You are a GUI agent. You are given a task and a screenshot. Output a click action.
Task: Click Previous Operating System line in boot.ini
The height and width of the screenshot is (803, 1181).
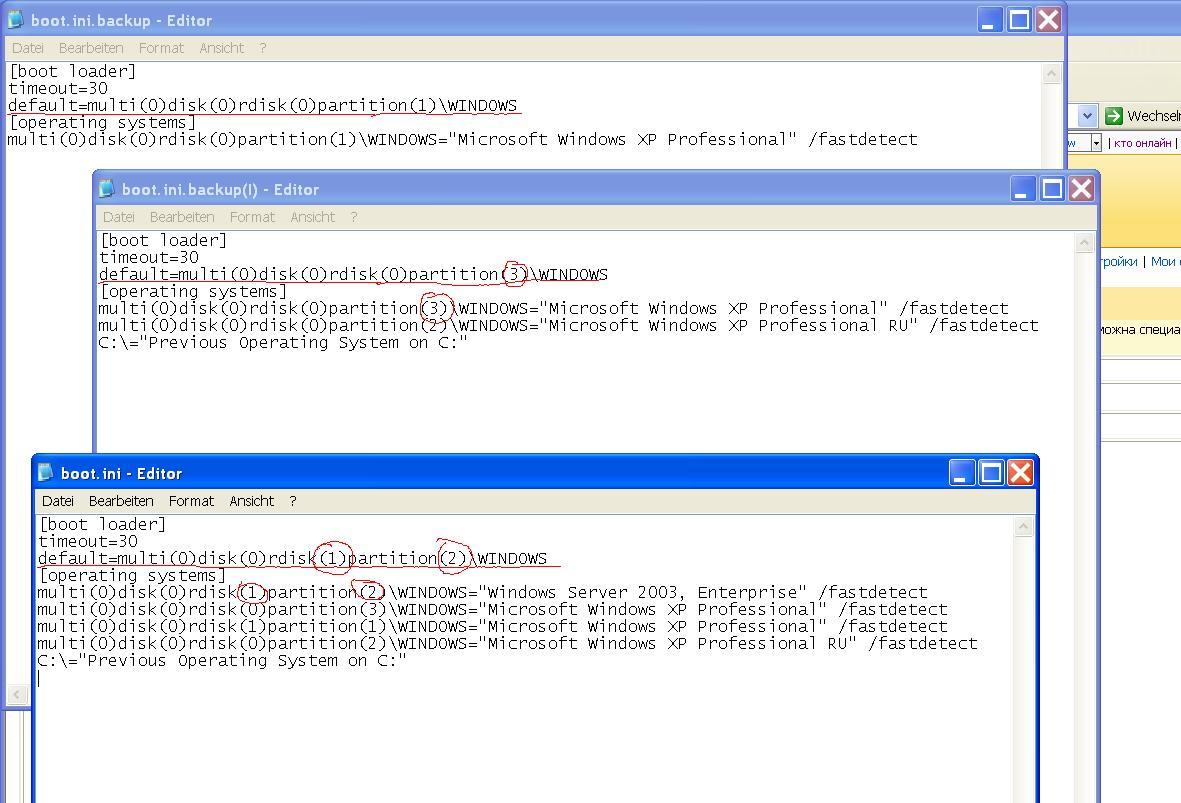[222, 661]
